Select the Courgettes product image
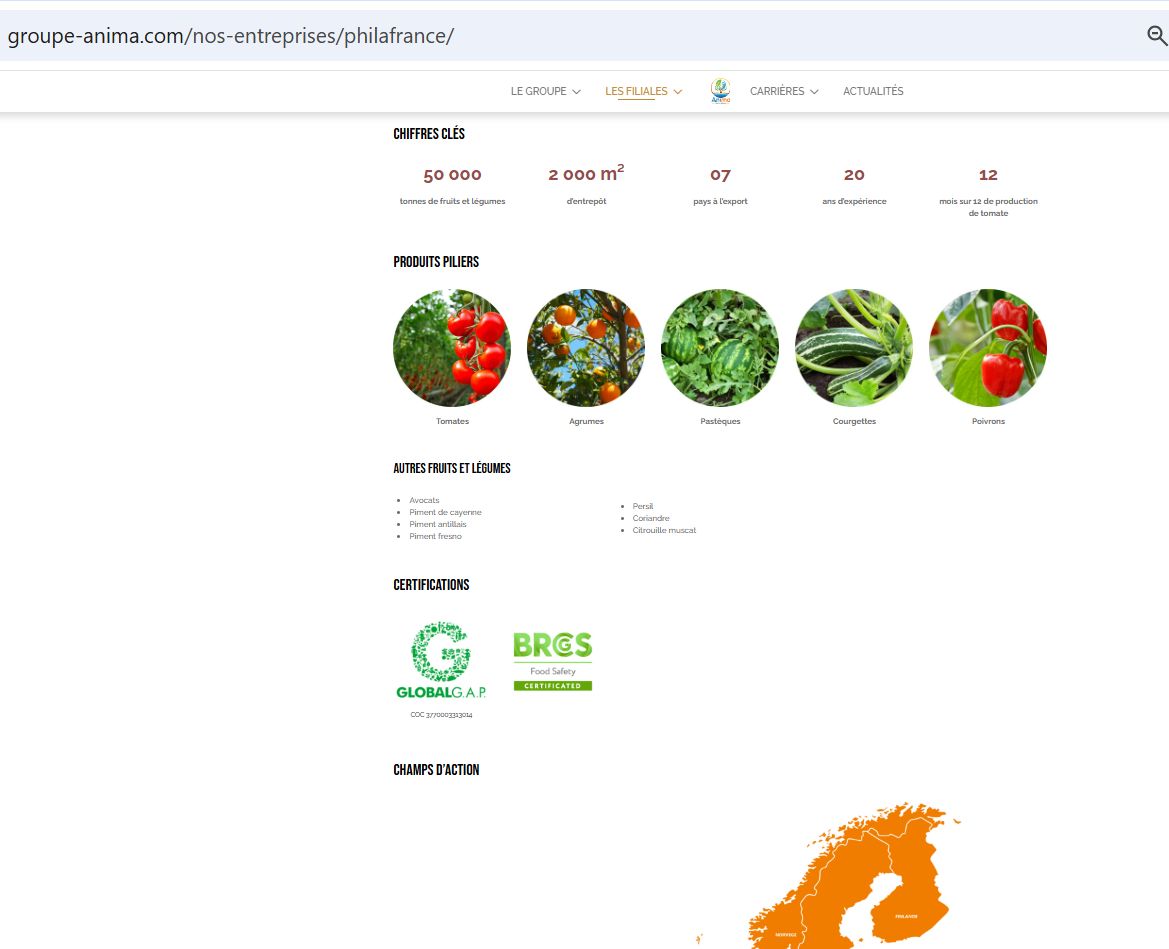 click(x=854, y=347)
